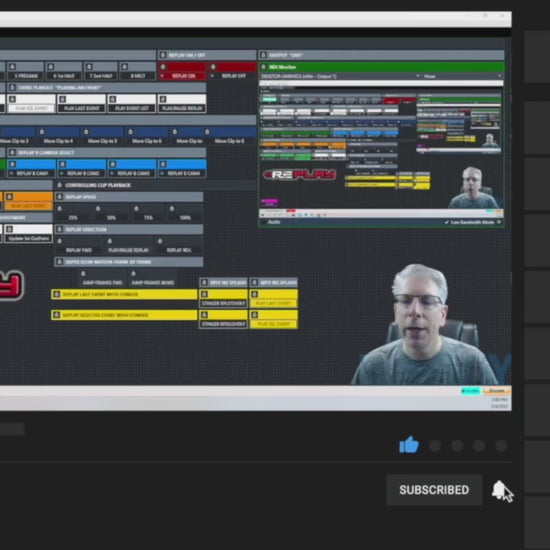This screenshot has height=550, width=550.
Task: Click the blue thumbs-up like icon
Action: tap(409, 445)
